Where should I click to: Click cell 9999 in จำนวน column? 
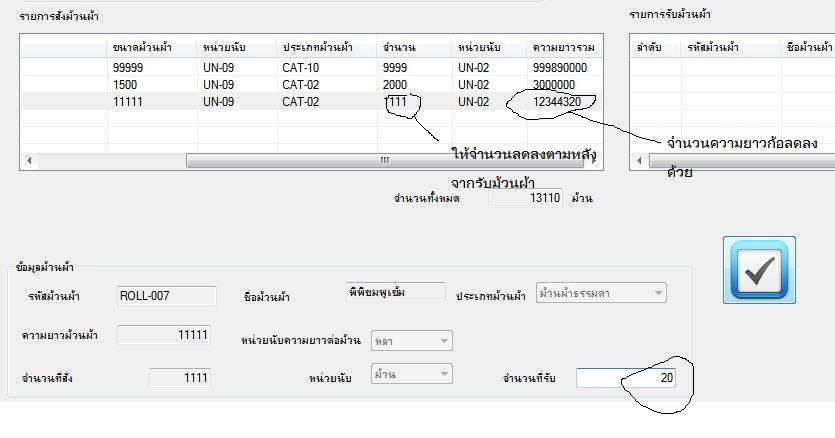click(x=395, y=68)
